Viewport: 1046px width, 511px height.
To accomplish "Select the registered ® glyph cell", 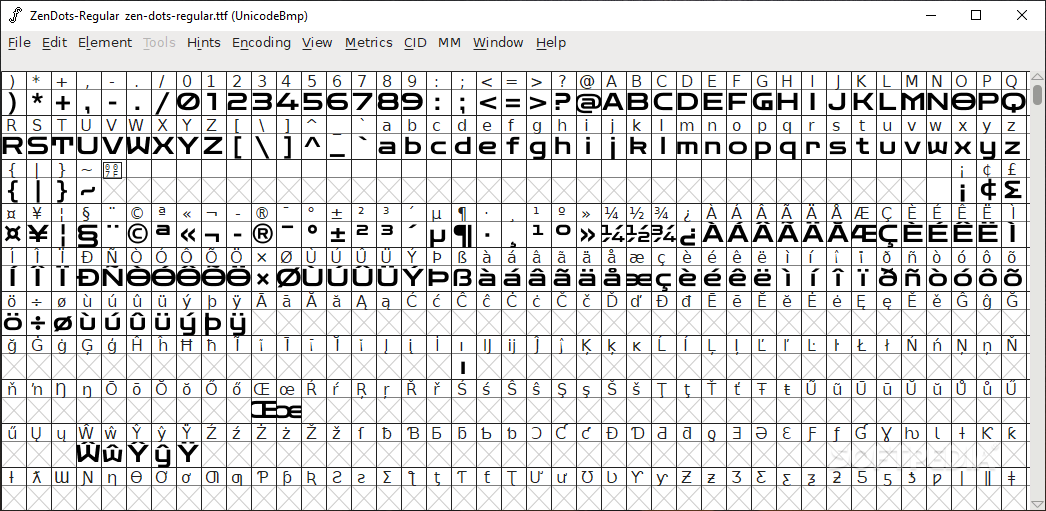I will pyautogui.click(x=262, y=234).
